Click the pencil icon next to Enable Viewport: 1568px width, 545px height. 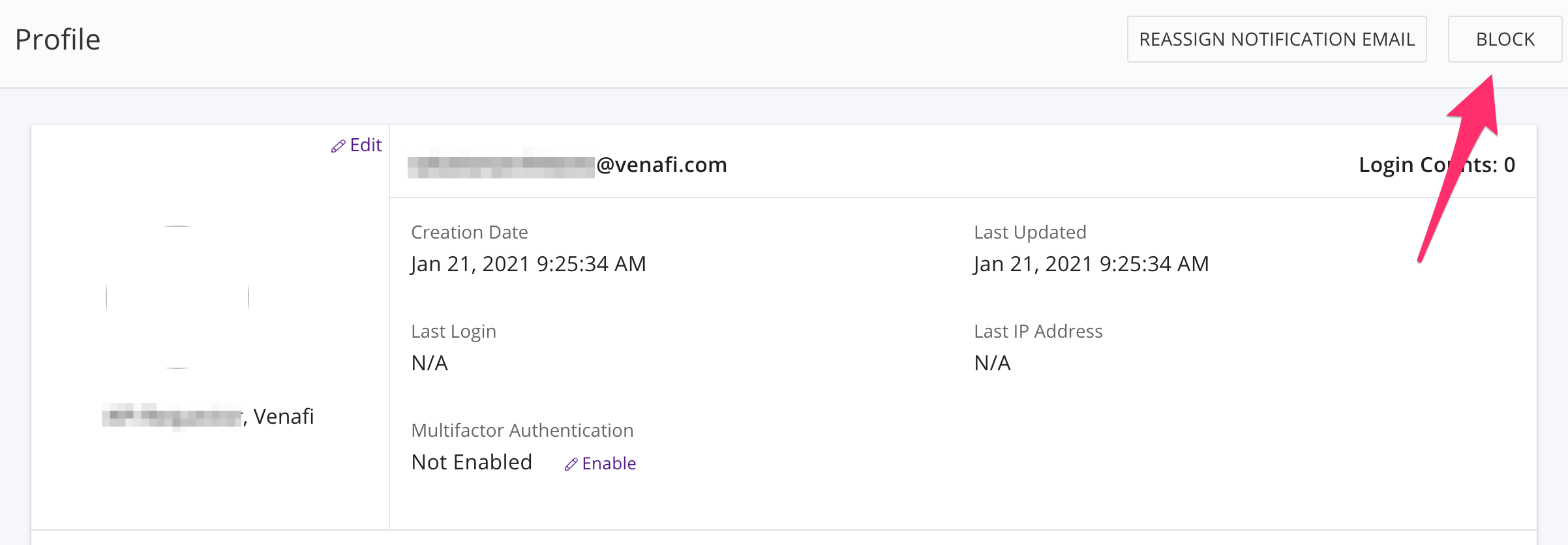571,464
